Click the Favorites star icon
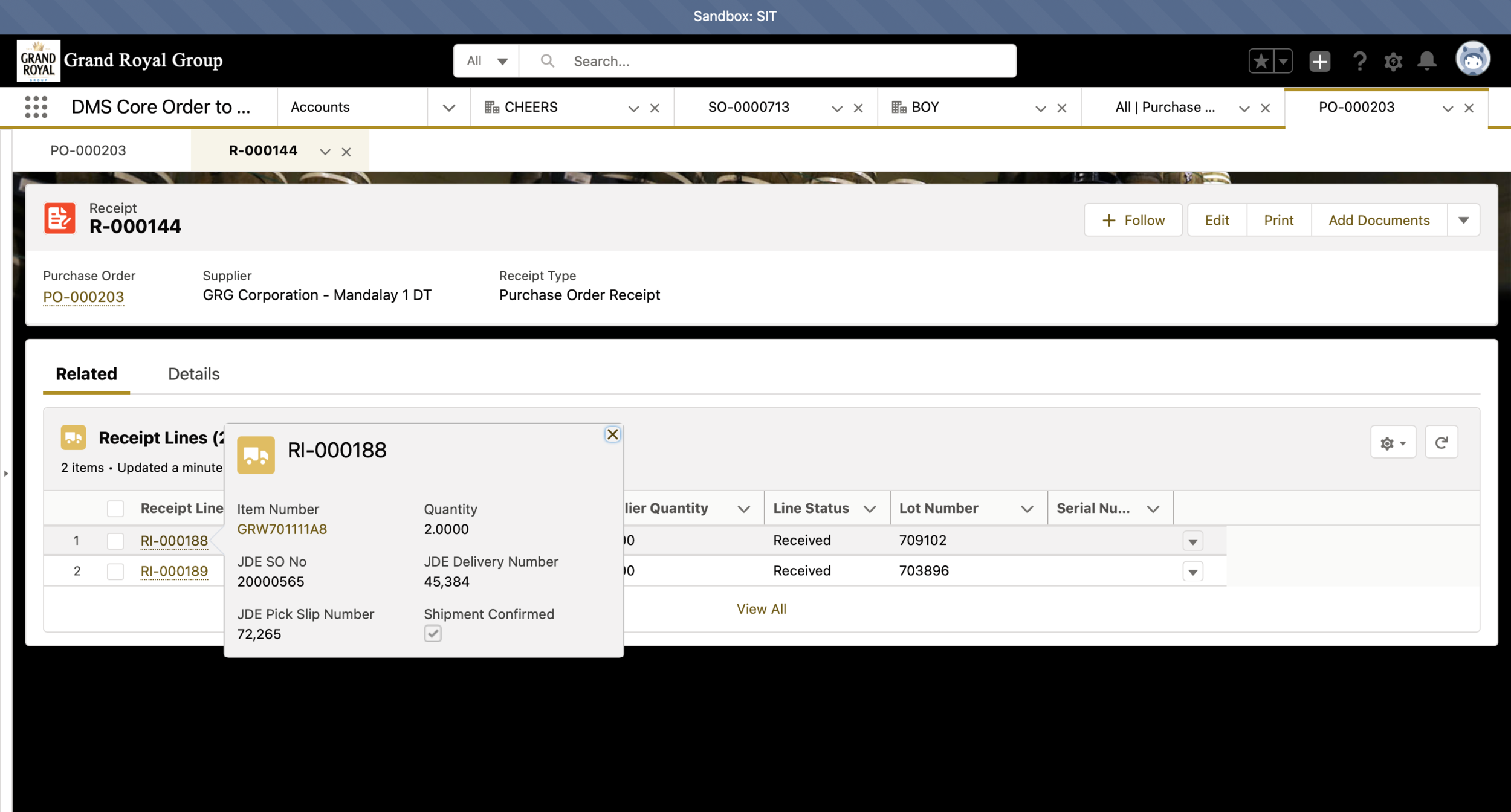This screenshot has height=812, width=1511. click(1261, 61)
